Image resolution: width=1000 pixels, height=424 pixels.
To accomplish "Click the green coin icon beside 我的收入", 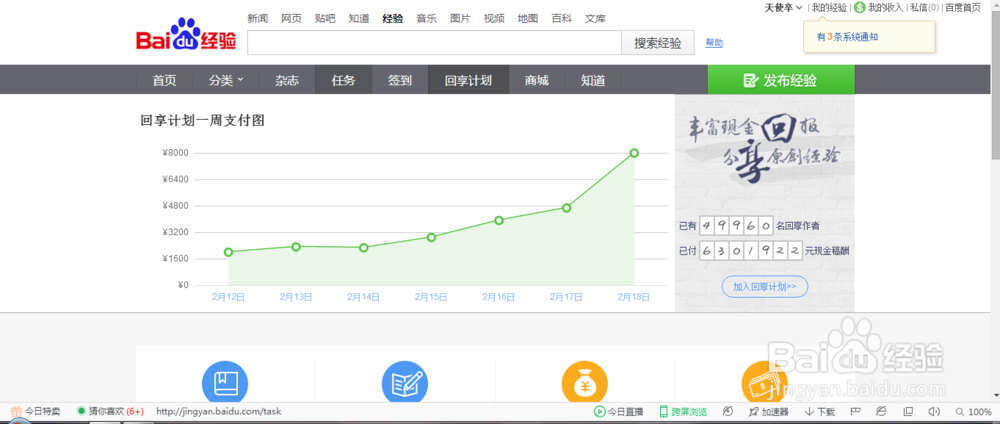I will click(x=860, y=8).
